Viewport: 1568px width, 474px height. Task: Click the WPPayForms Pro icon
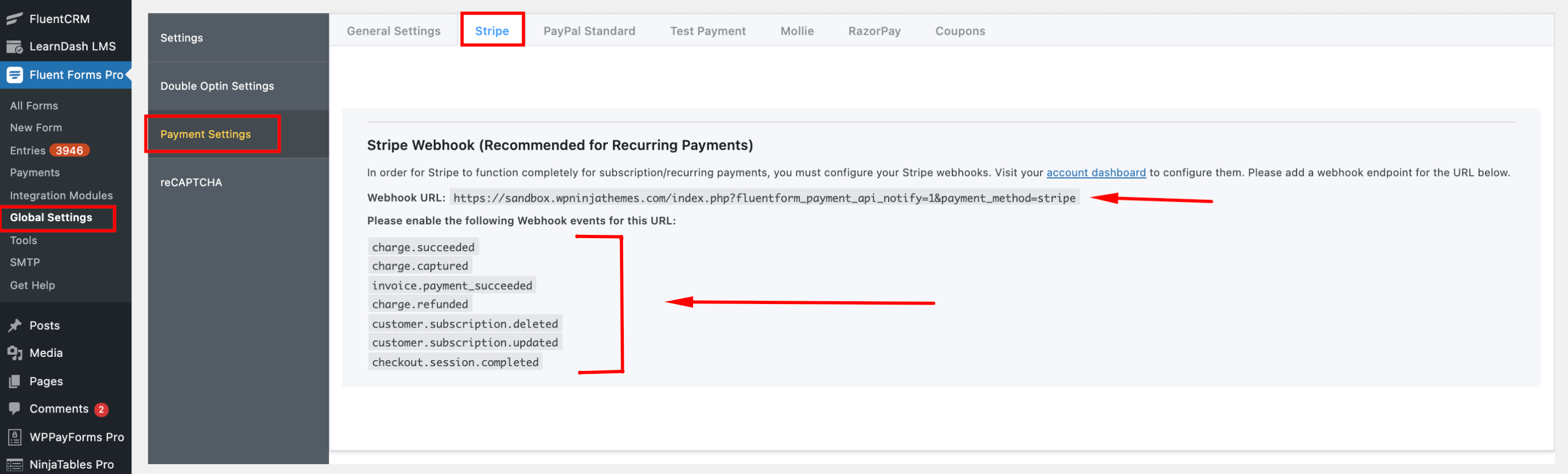coord(15,437)
